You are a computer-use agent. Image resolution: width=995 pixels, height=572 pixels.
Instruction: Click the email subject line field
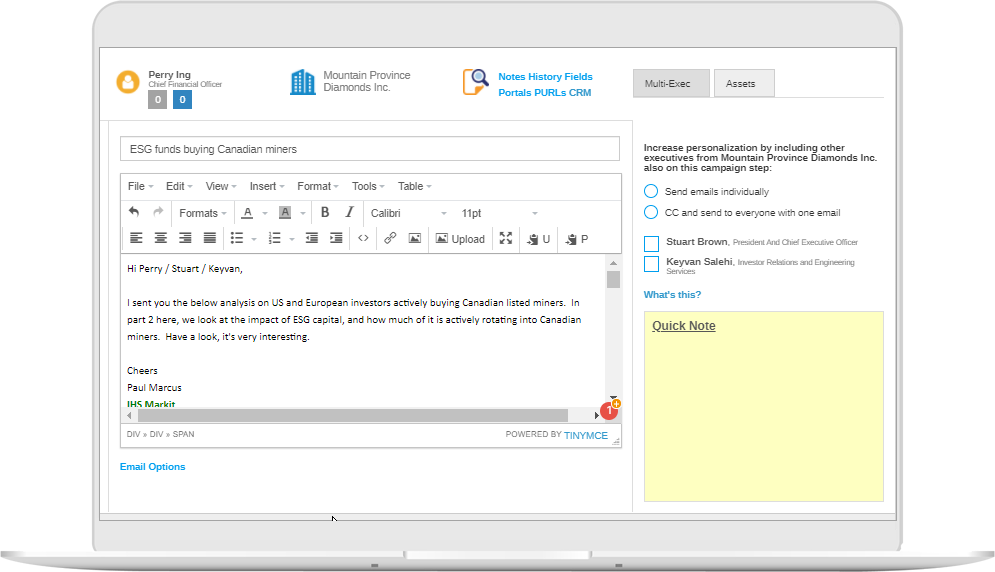tap(370, 149)
